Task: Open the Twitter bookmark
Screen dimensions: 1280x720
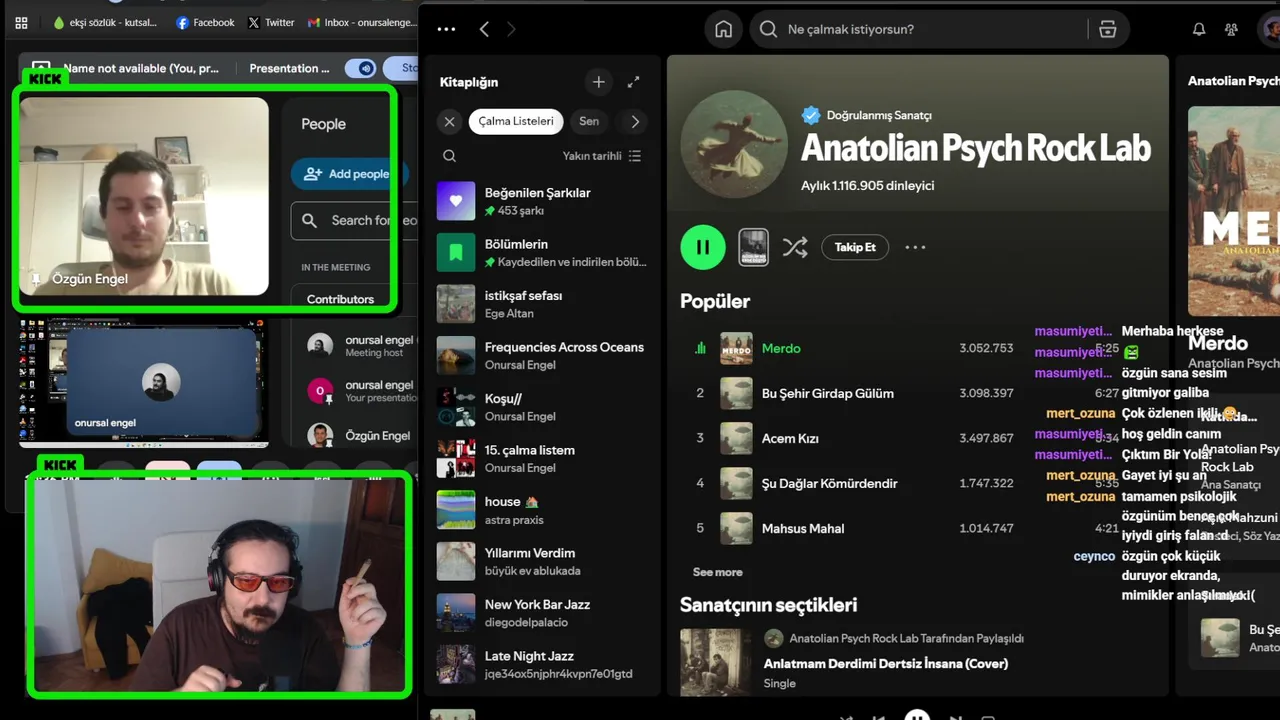Action: 271,22
